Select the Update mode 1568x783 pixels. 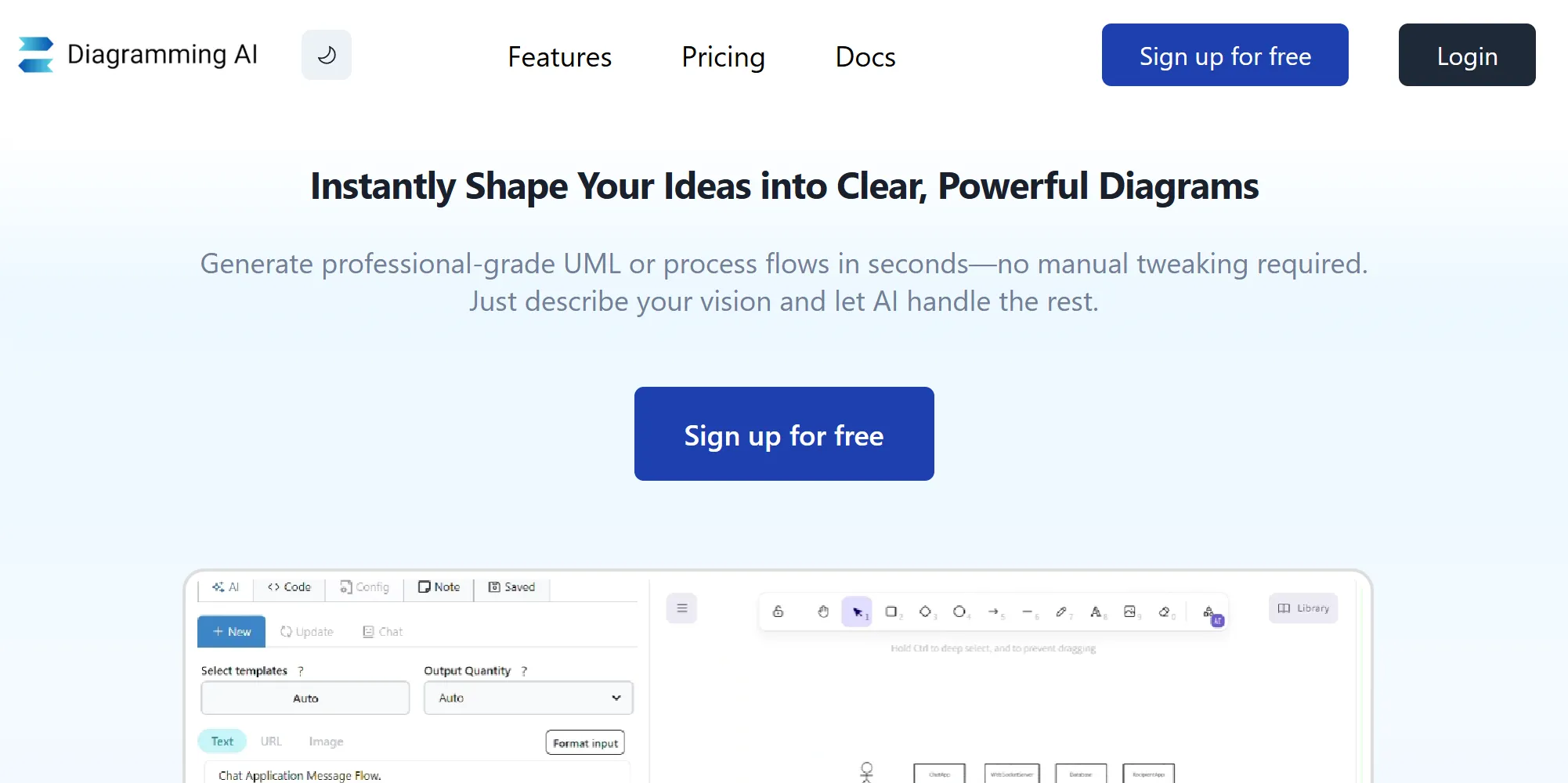click(x=307, y=632)
